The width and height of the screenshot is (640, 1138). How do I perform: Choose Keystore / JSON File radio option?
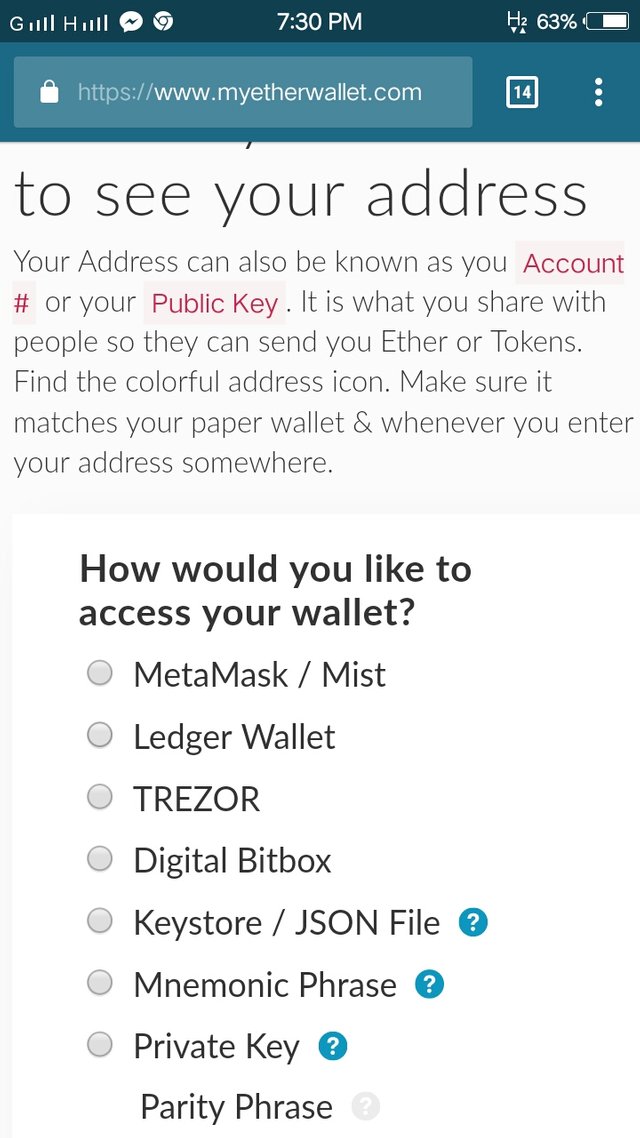(x=100, y=921)
